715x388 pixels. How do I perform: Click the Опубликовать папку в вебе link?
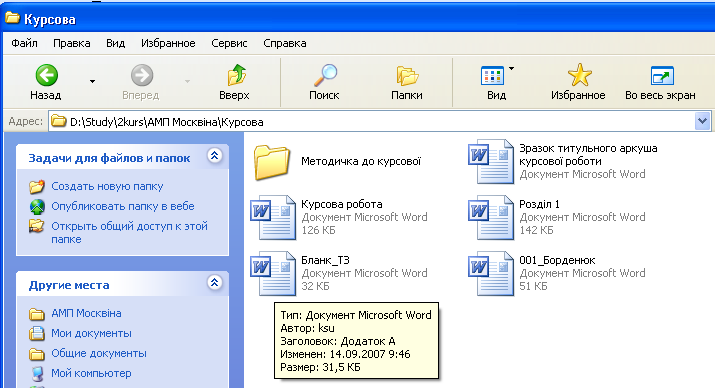tap(123, 207)
